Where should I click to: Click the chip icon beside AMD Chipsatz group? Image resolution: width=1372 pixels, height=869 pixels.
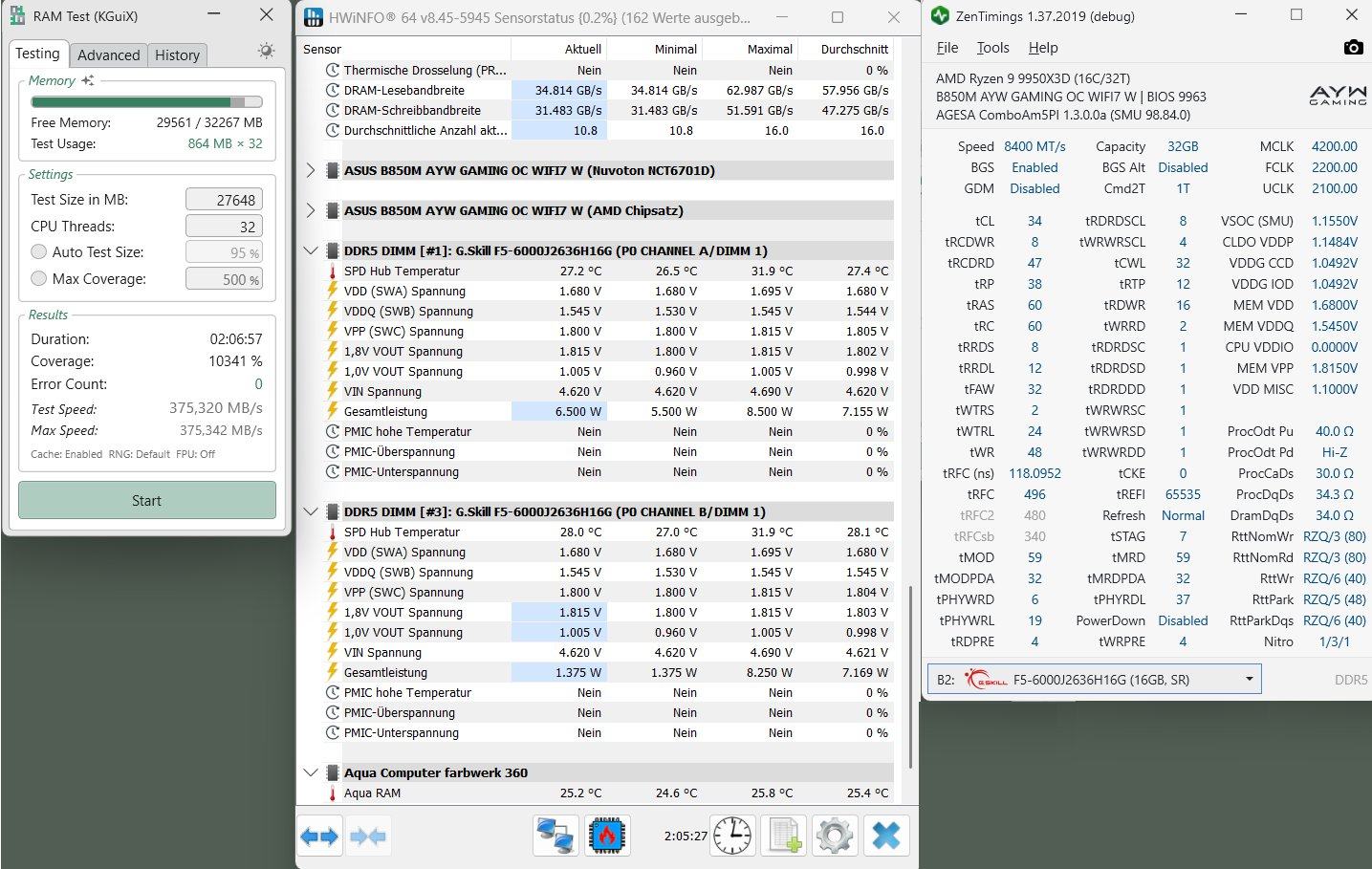pyautogui.click(x=333, y=210)
